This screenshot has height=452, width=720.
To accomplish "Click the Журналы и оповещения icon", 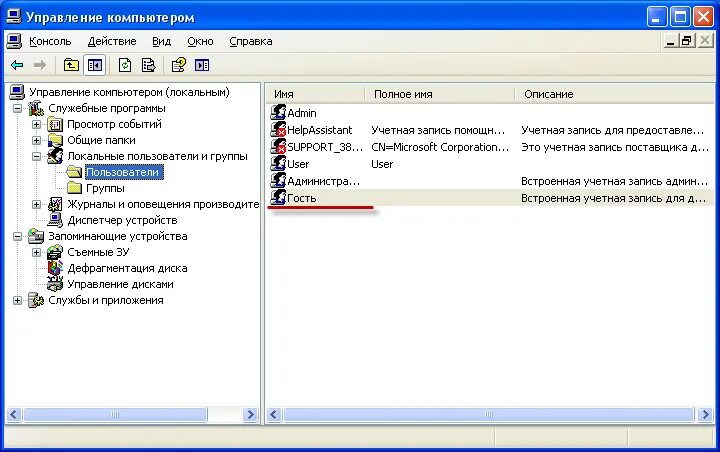I will (x=55, y=204).
